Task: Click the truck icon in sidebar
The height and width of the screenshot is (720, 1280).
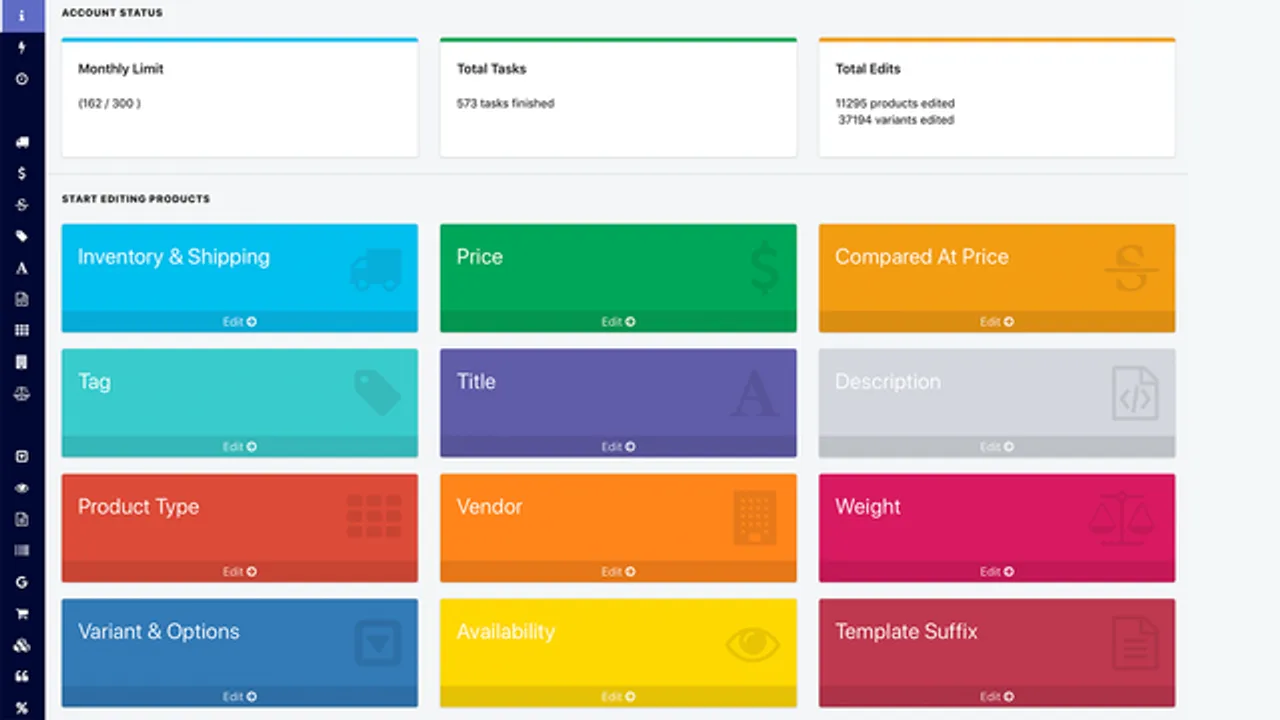Action: coord(22,143)
